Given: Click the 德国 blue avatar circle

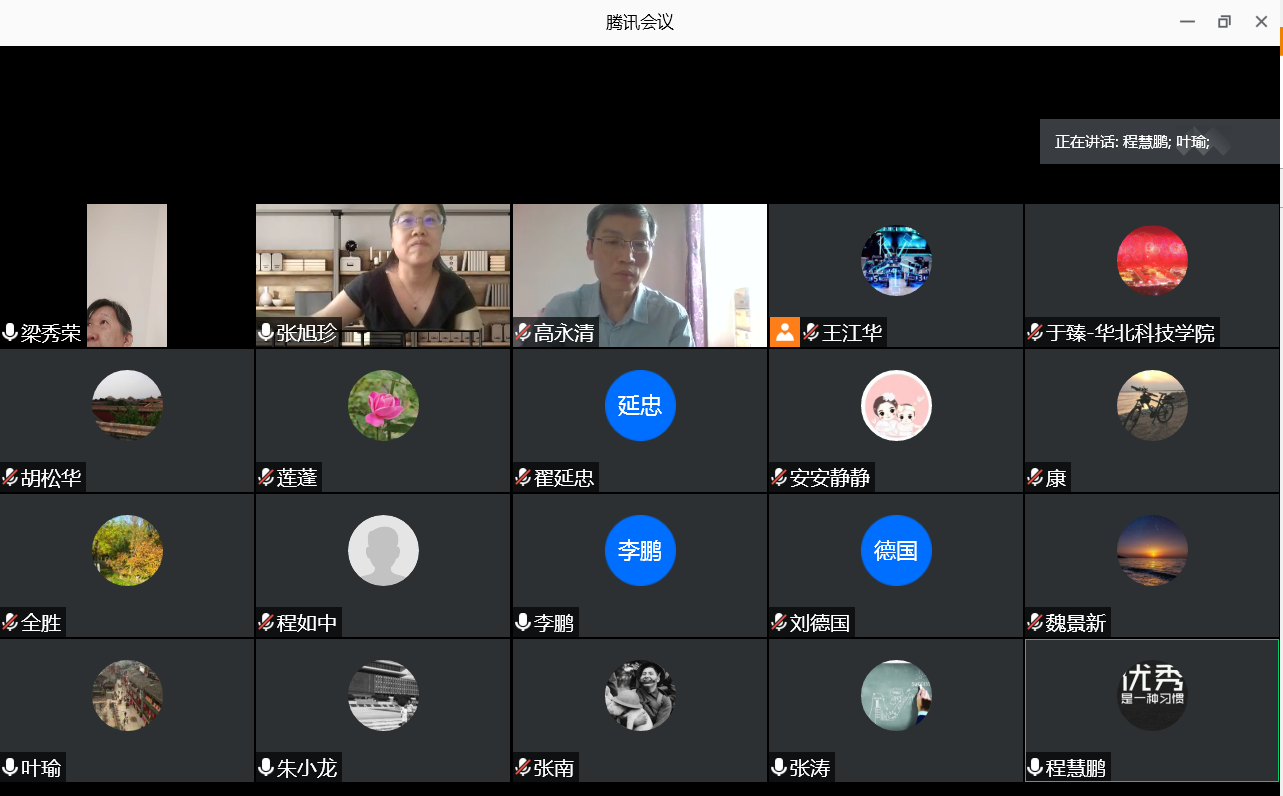Looking at the screenshot, I should click(x=896, y=550).
